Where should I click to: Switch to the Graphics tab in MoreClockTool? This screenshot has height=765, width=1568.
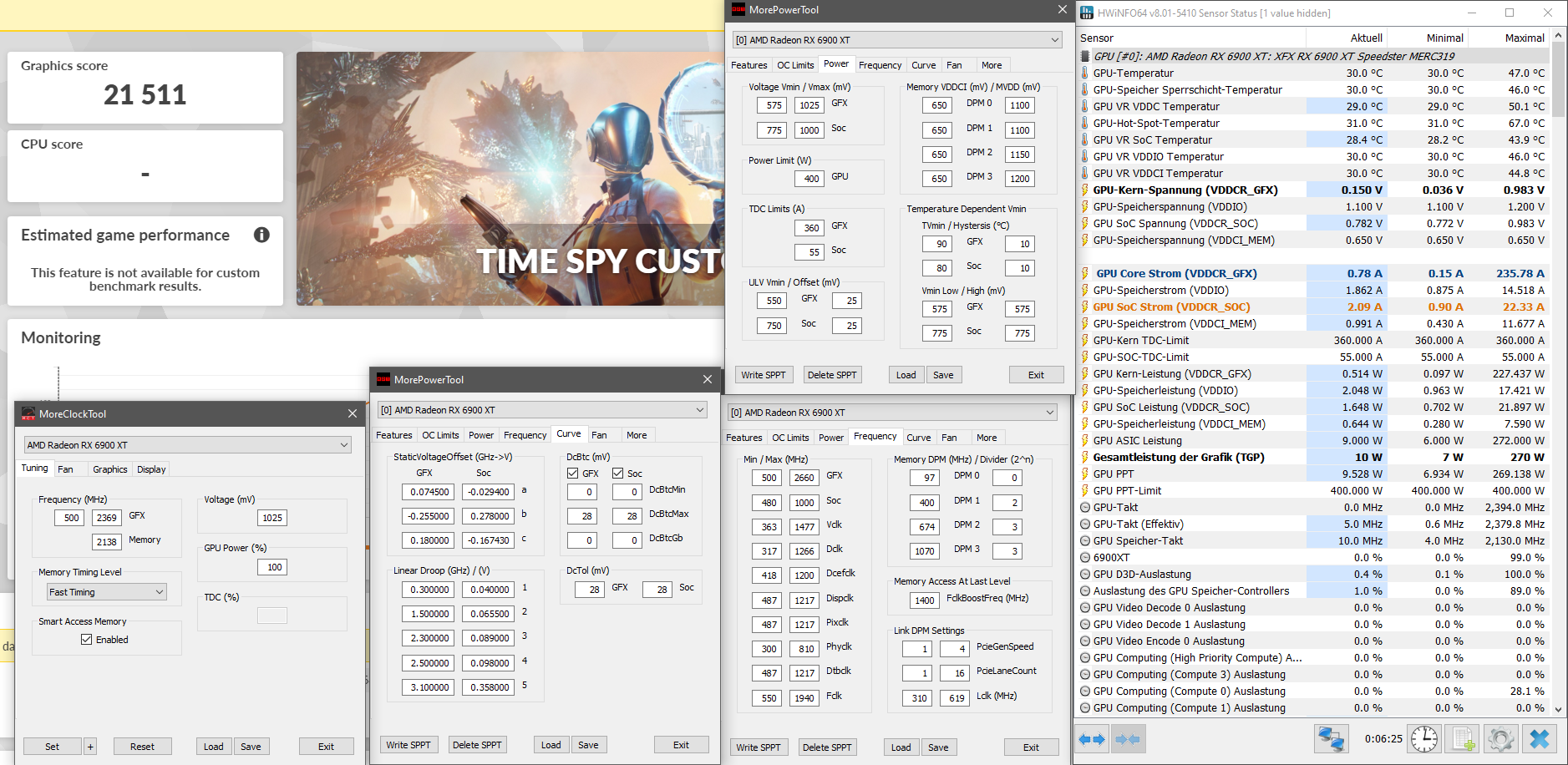click(110, 469)
